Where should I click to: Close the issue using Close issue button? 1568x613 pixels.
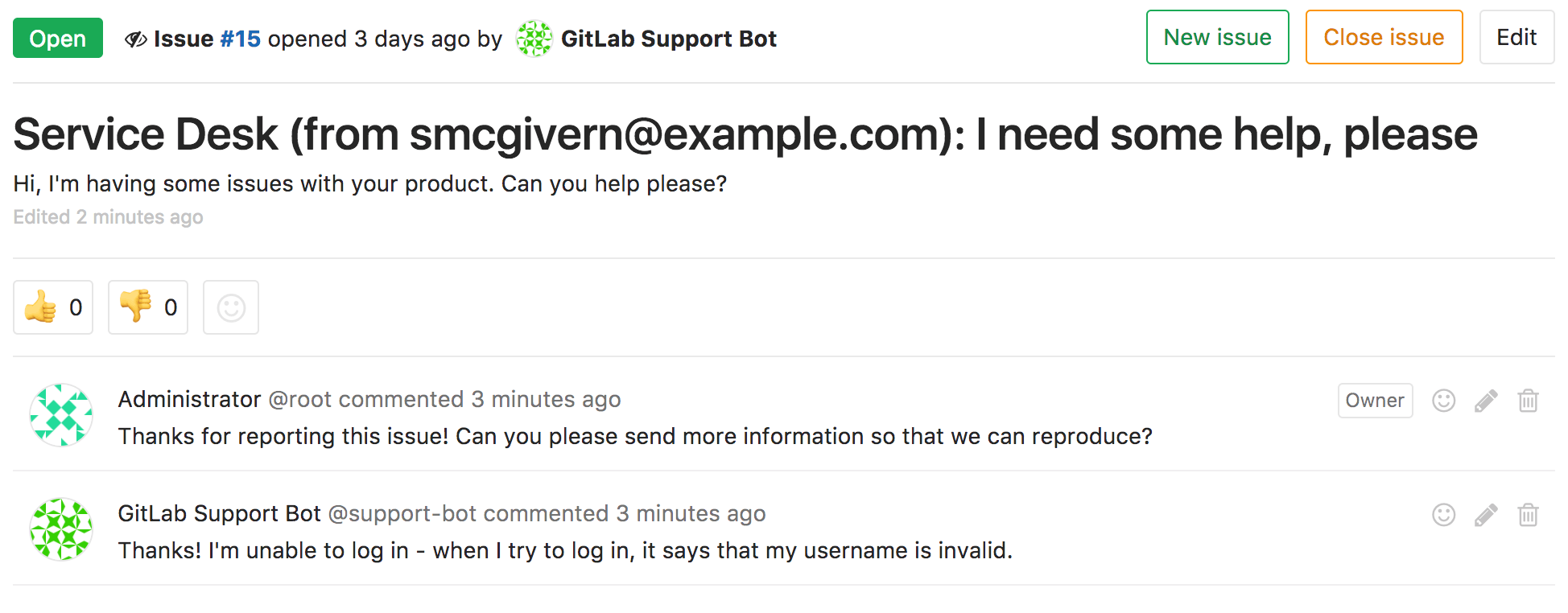coord(1384,36)
